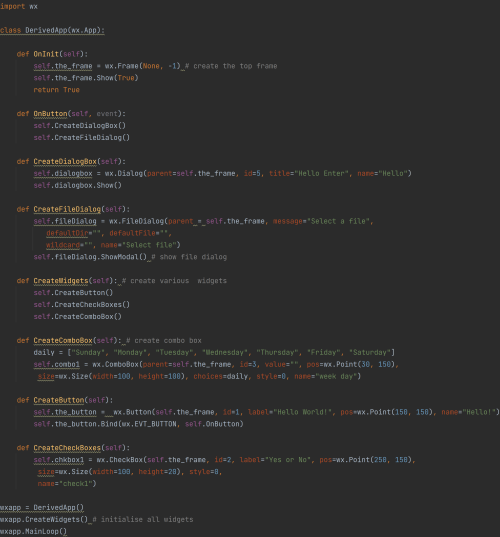
Task: Click 'def OnButton(self, event):' definition
Action: coord(71,114)
